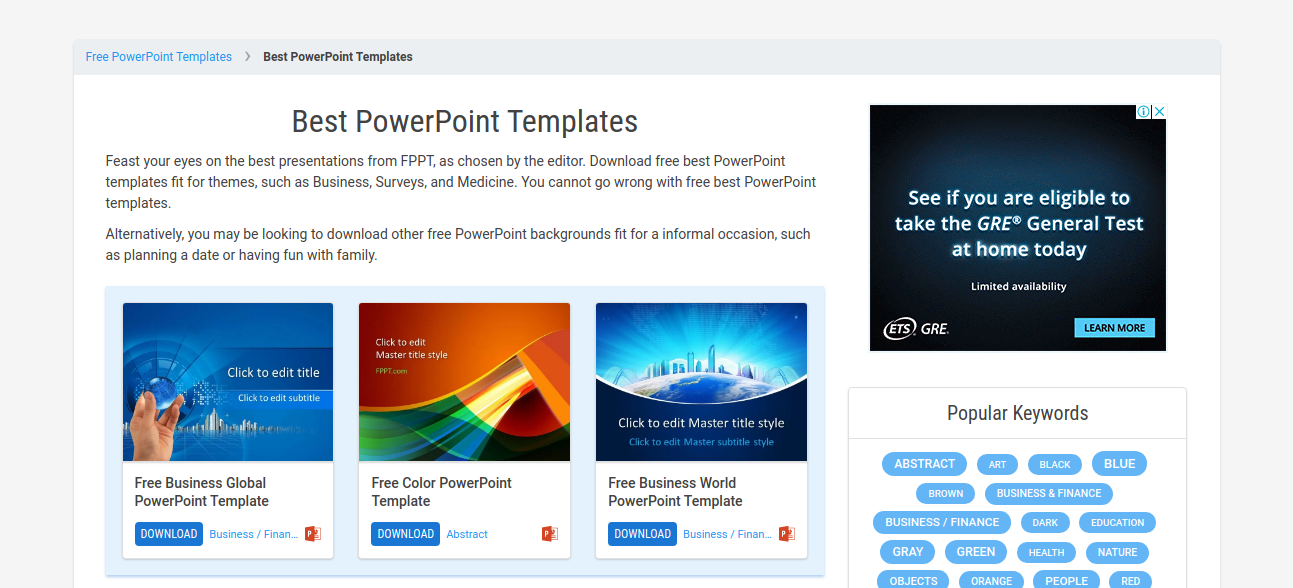Select the BLACK keyword tag
Screen dimensions: 1293x588
coord(1055,464)
